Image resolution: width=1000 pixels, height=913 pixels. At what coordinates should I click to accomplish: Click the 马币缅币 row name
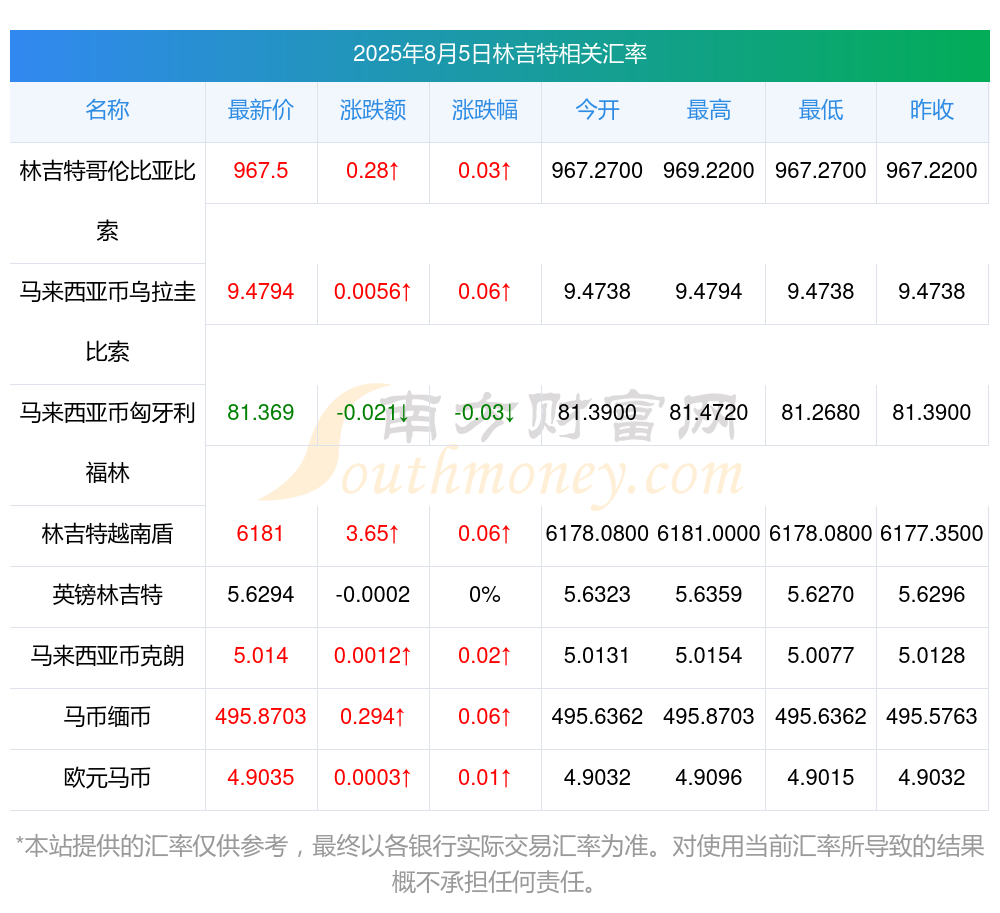pos(107,717)
